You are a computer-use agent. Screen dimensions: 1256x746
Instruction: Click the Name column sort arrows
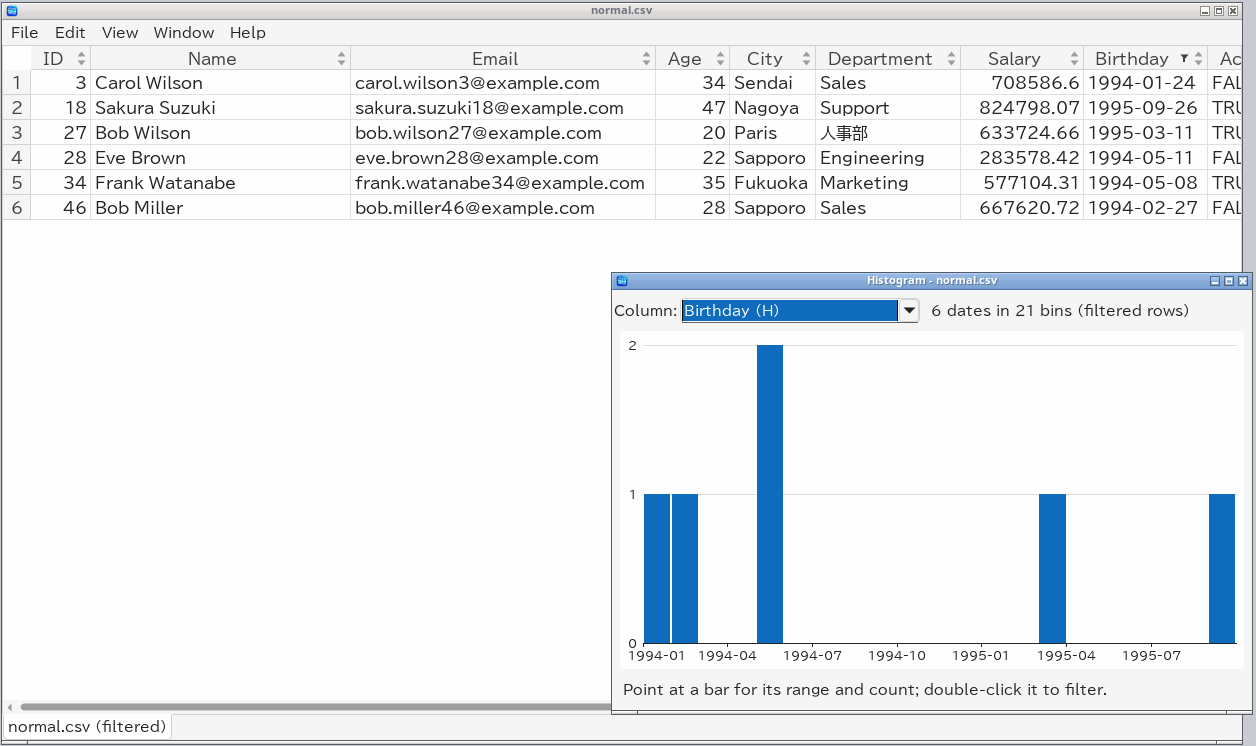342,59
